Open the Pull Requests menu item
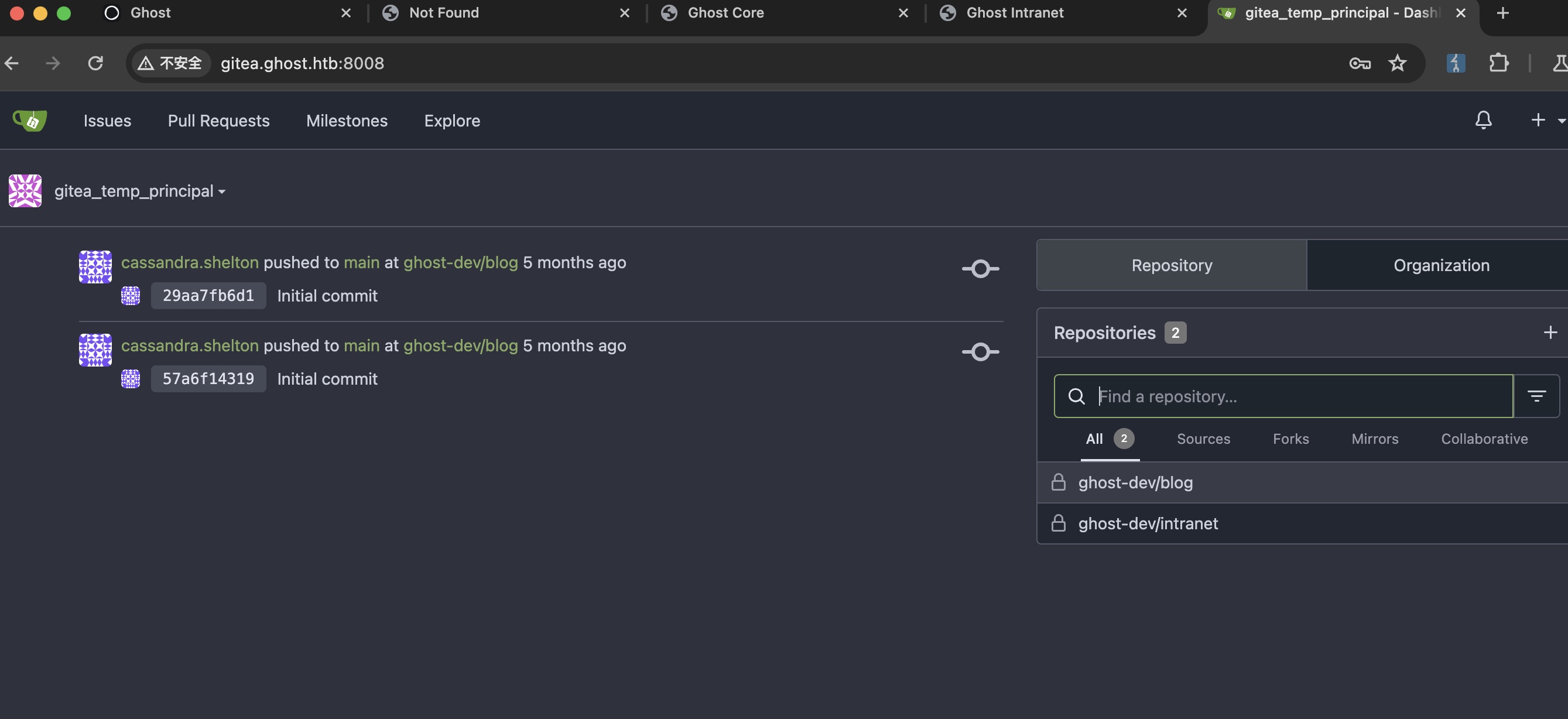The height and width of the screenshot is (719, 1568). 218,121
